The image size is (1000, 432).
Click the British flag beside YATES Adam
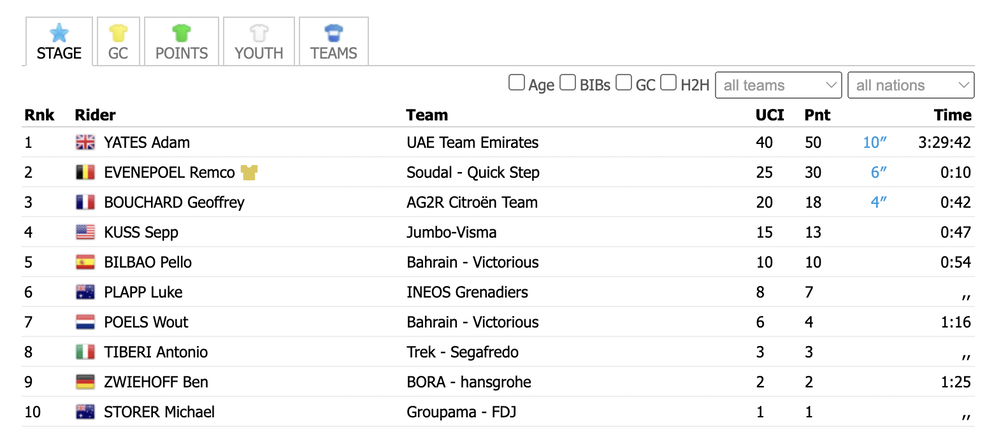point(85,142)
